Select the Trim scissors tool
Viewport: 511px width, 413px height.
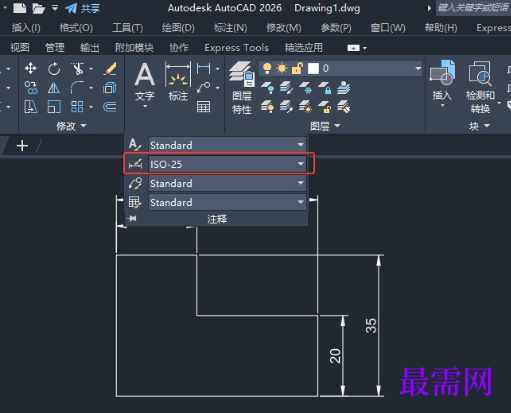pos(77,69)
